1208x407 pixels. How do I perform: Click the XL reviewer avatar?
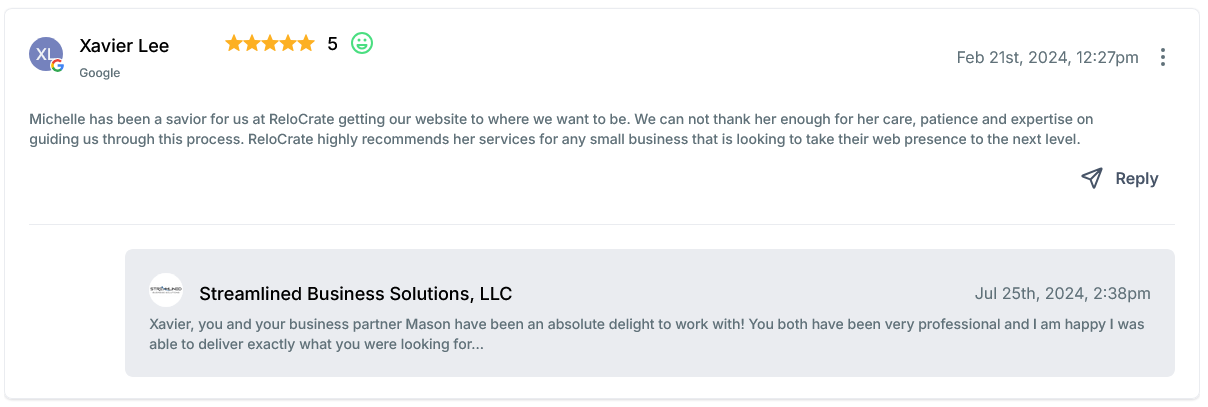click(45, 54)
